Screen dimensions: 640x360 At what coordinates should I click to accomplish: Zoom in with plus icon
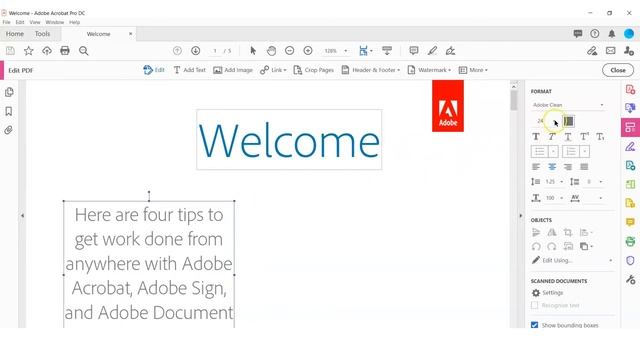coord(308,51)
